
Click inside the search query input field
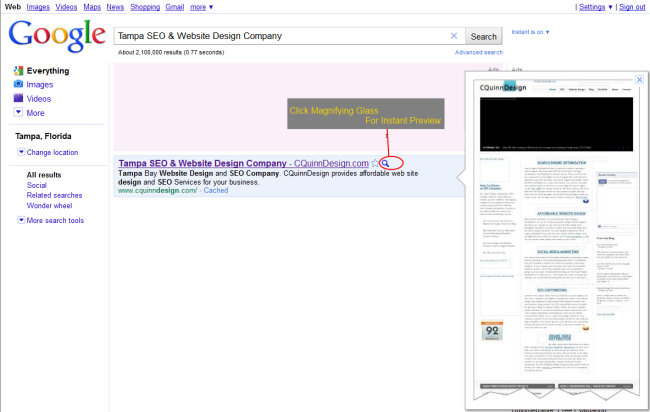pyautogui.click(x=280, y=36)
